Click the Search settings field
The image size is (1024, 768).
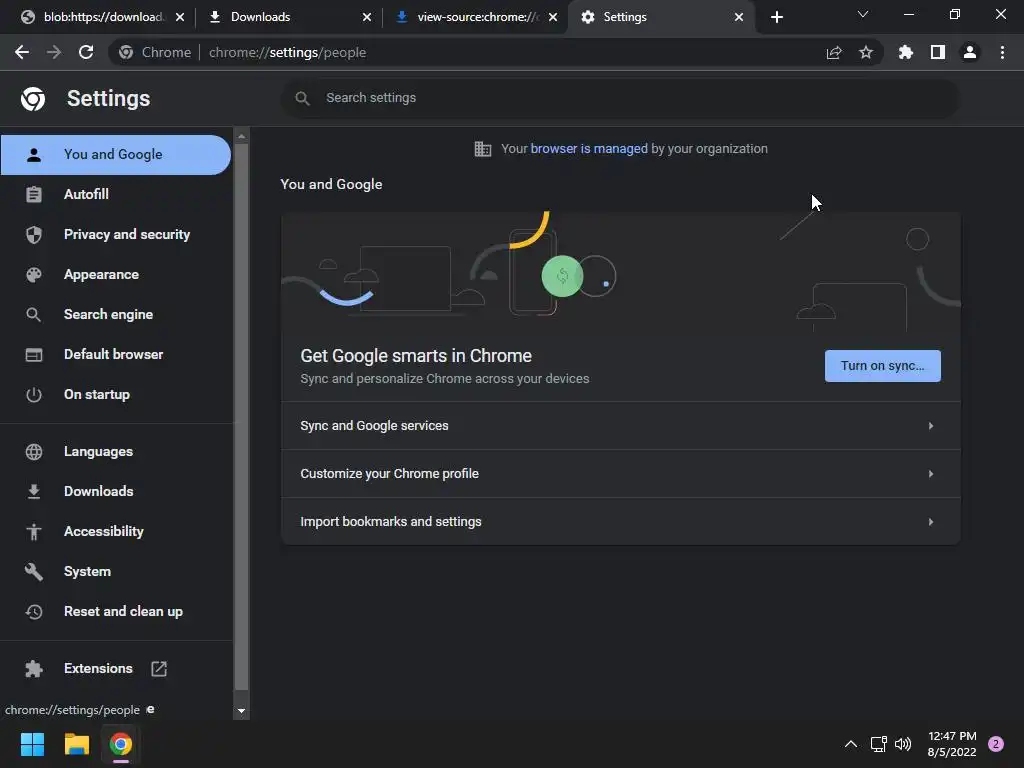tap(620, 98)
